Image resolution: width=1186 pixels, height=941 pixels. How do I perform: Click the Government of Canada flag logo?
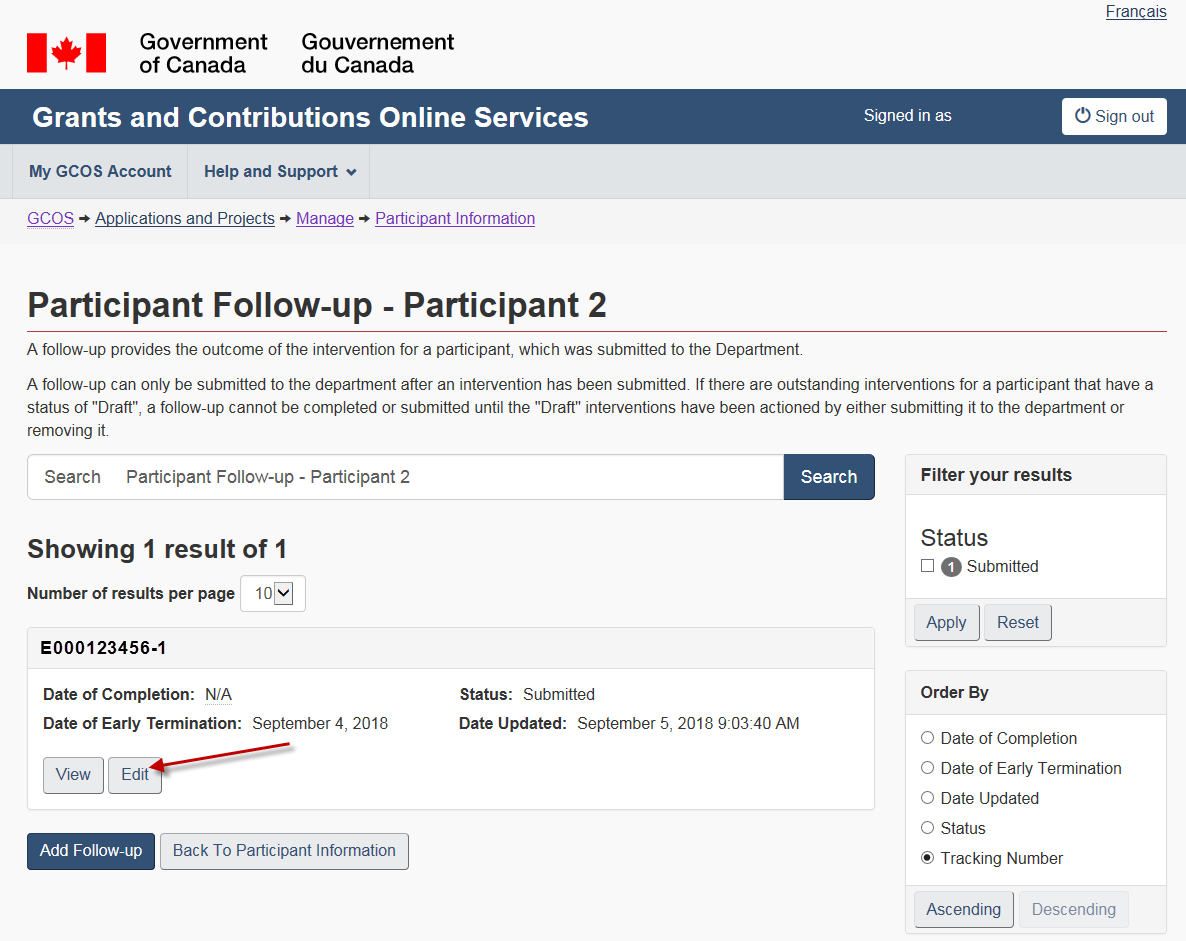pos(66,53)
